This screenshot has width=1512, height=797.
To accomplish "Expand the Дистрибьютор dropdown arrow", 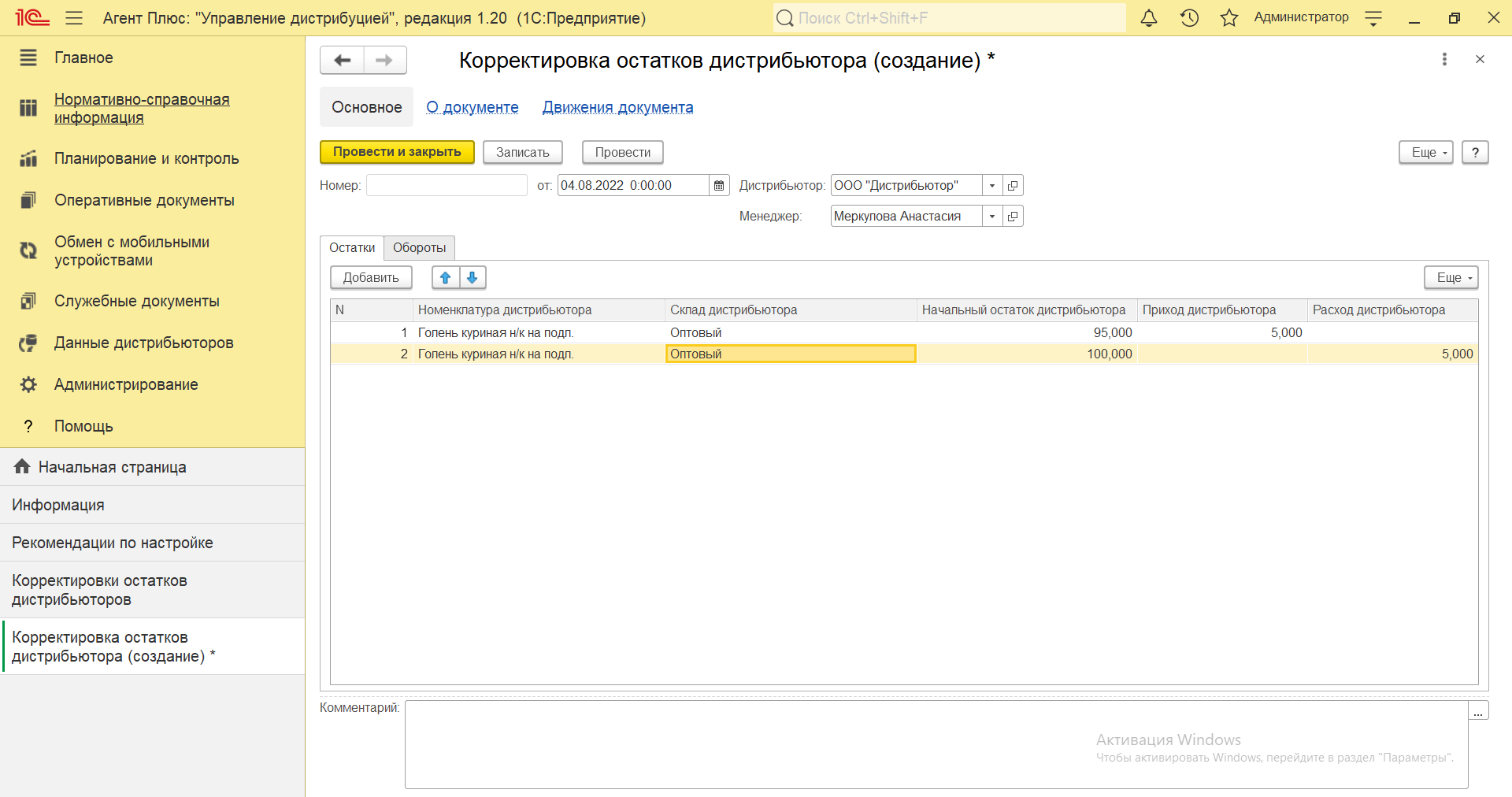I will pyautogui.click(x=992, y=185).
